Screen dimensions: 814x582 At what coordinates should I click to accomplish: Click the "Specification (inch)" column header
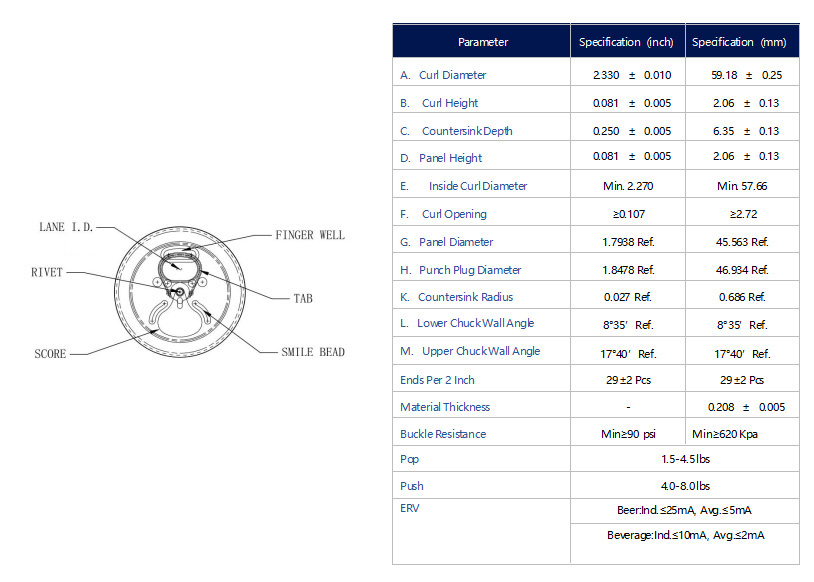coord(627,42)
